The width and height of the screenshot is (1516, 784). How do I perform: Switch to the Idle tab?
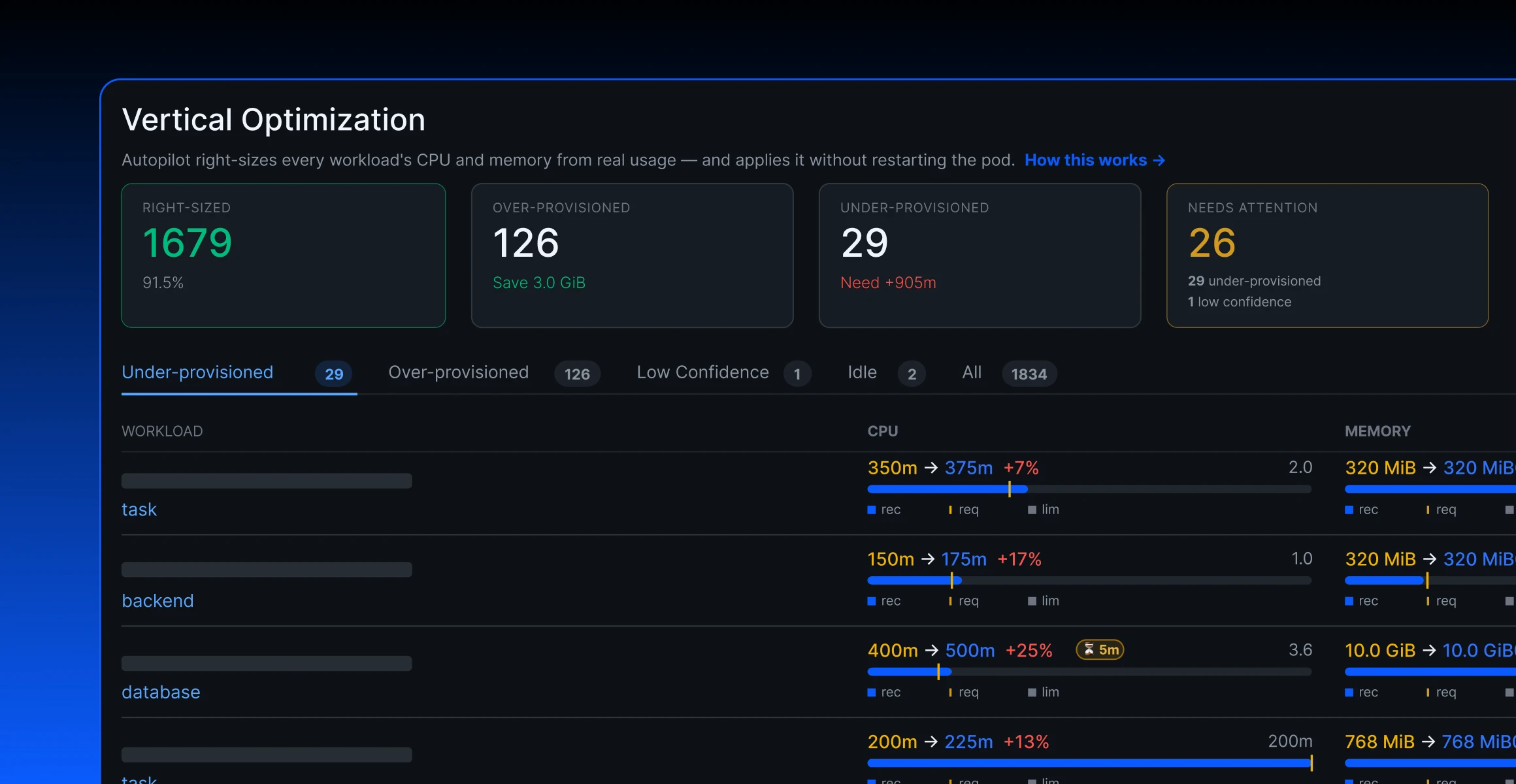(886, 373)
